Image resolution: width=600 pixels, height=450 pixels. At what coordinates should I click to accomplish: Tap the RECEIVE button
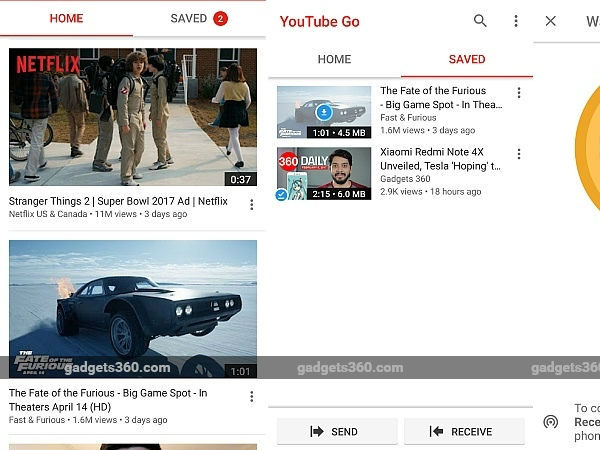[464, 432]
